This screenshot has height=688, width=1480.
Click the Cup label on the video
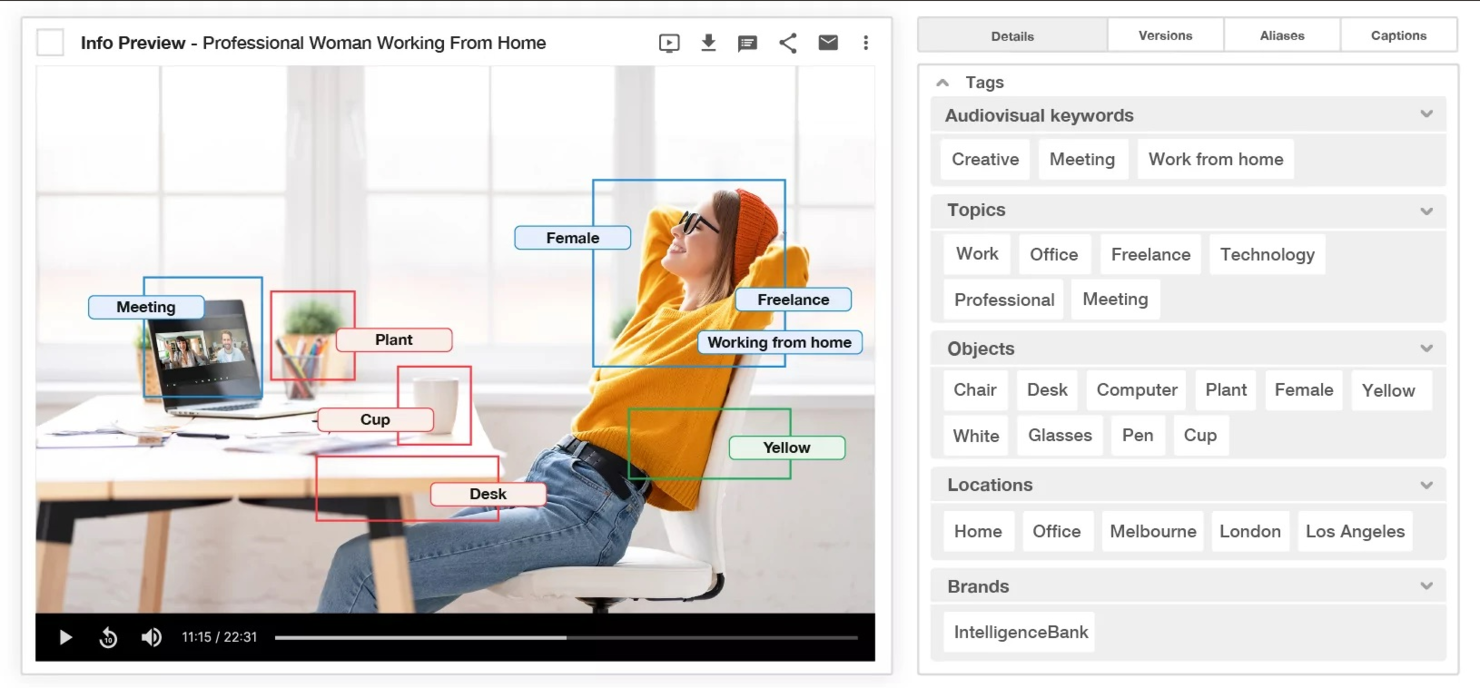coord(375,420)
